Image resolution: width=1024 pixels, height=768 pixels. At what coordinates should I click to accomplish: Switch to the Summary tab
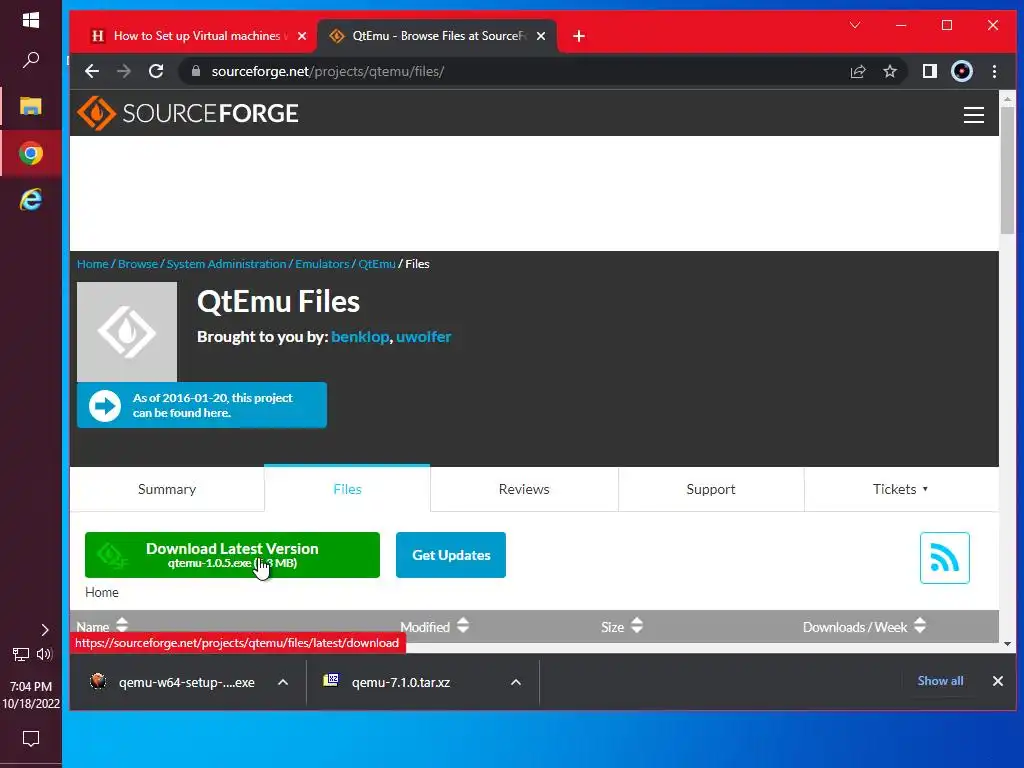[x=167, y=489]
